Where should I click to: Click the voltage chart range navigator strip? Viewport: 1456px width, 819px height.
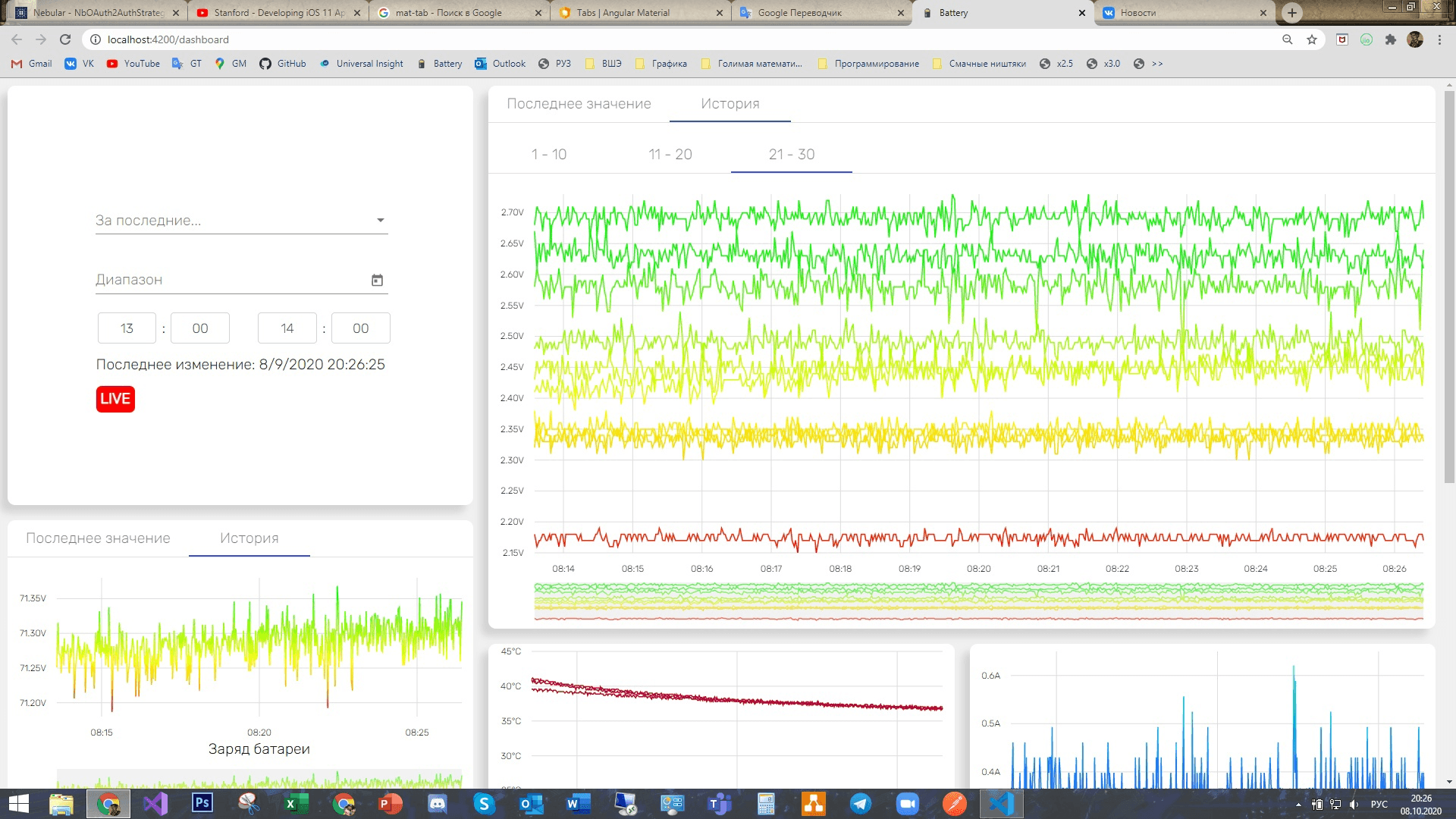978,601
